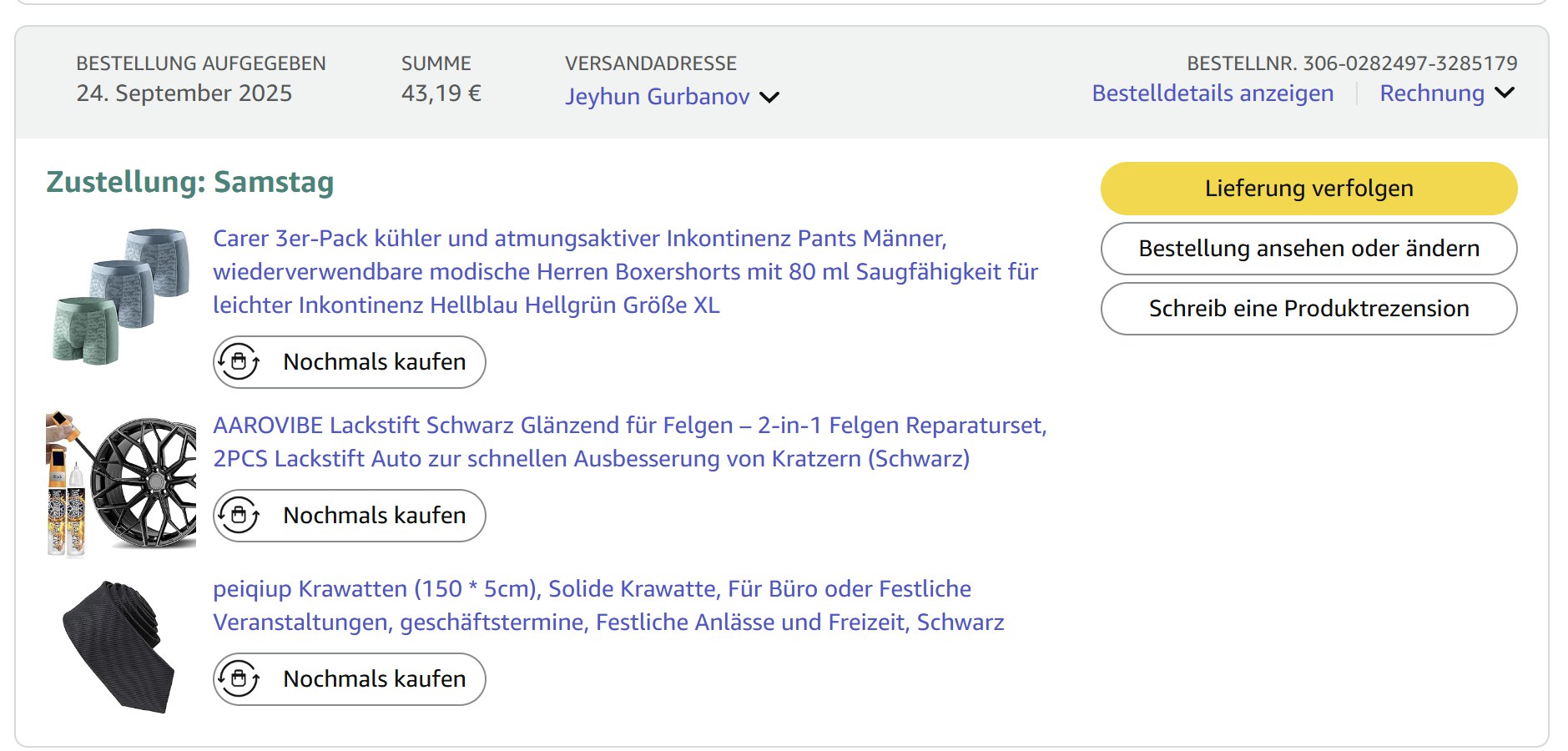Open Bestelldetails anzeigen link
Image resolution: width=1568 pixels, height=751 pixels.
click(x=1212, y=93)
